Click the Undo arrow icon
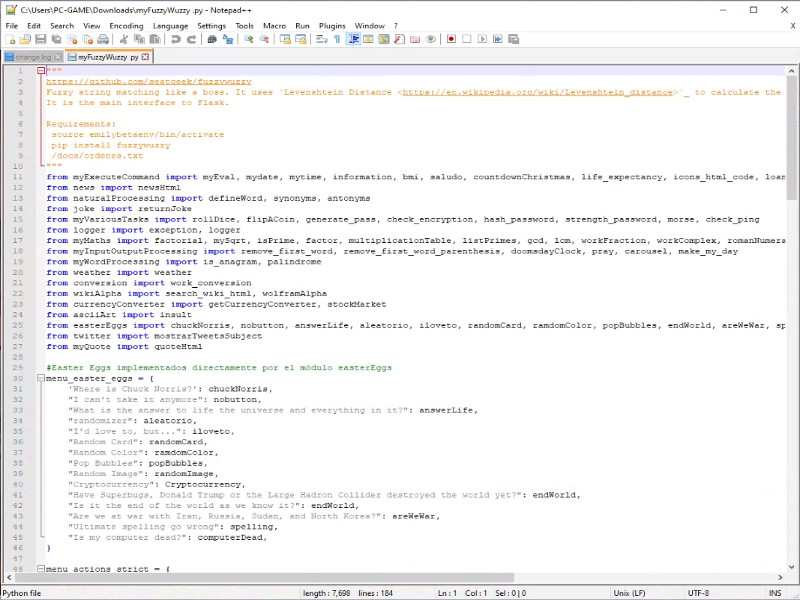 pos(177,42)
